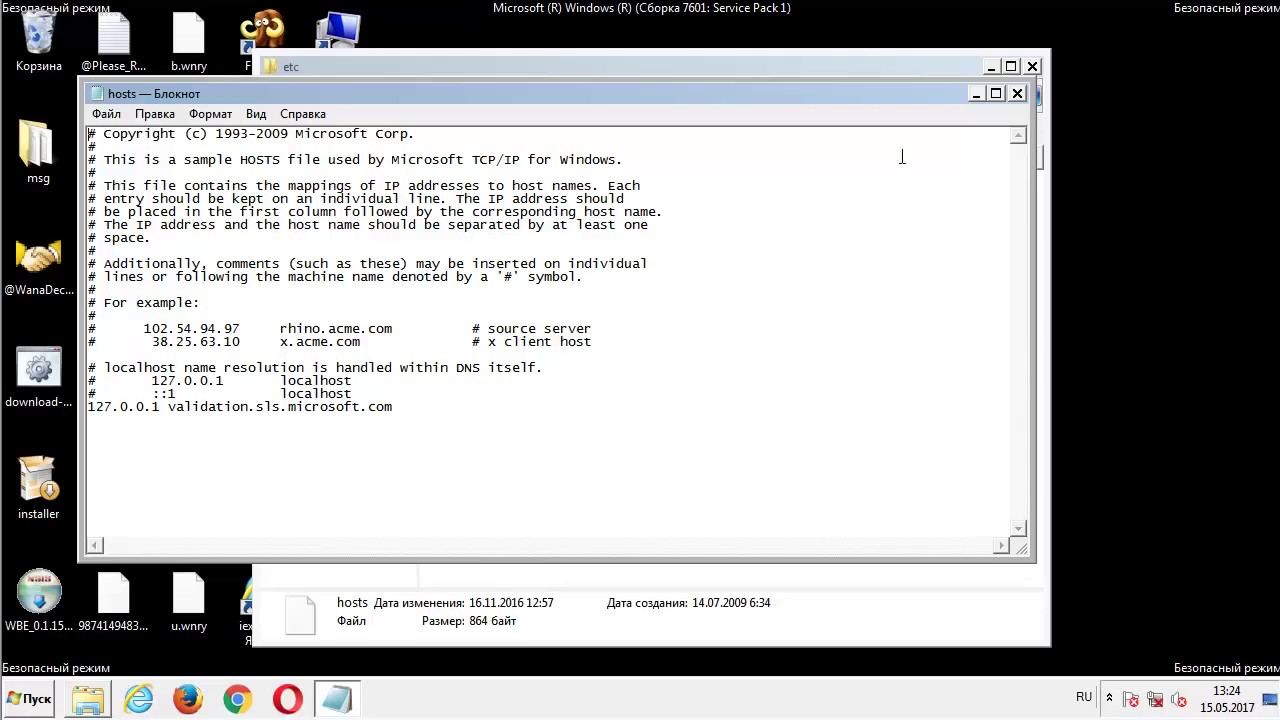Show hidden tray icons arrow

pyautogui.click(x=1109, y=698)
